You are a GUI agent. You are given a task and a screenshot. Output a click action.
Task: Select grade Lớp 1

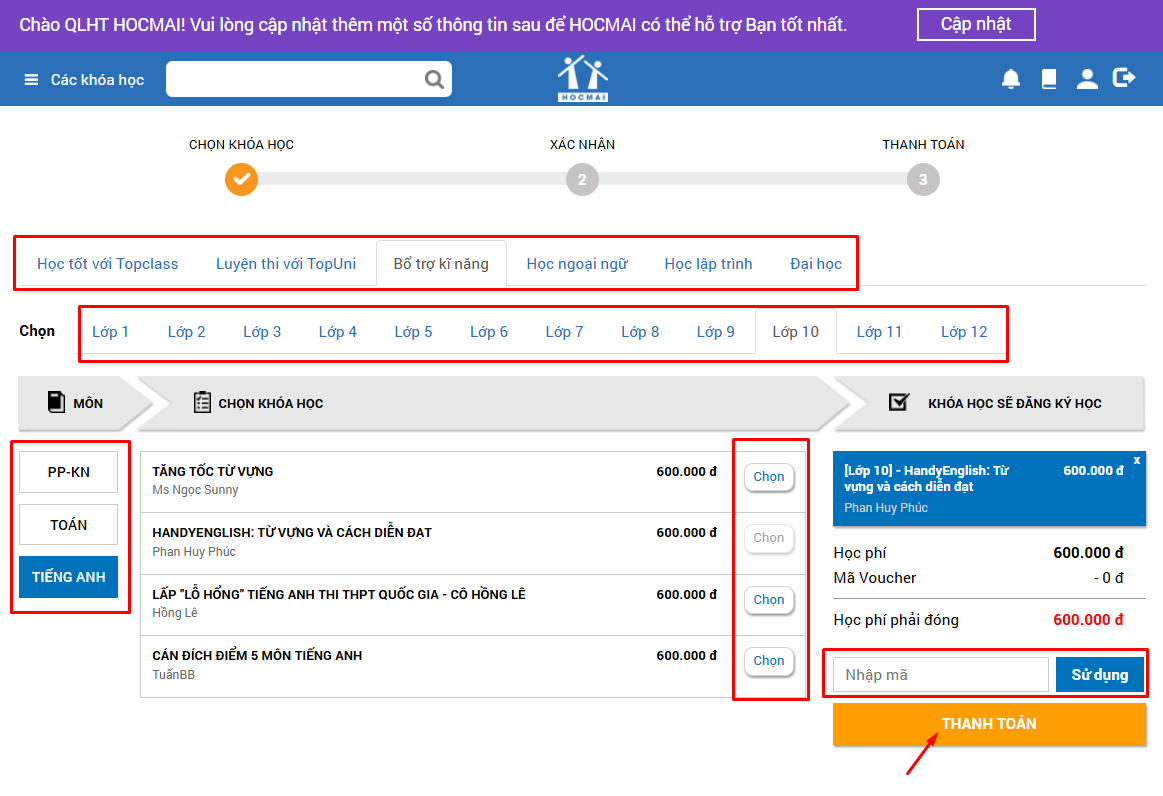[111, 332]
